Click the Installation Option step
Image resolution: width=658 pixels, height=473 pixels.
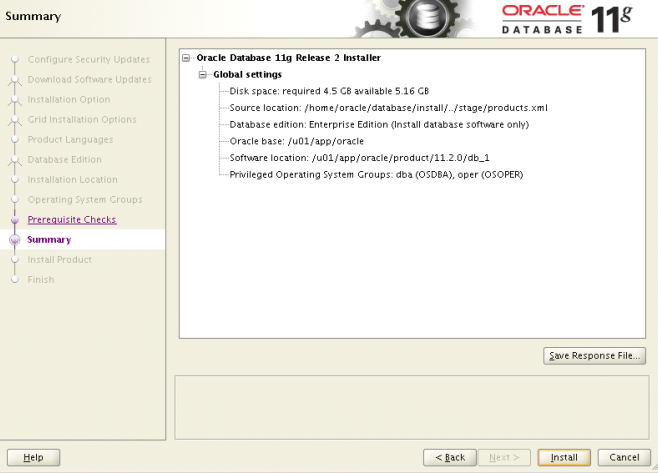coord(69,99)
